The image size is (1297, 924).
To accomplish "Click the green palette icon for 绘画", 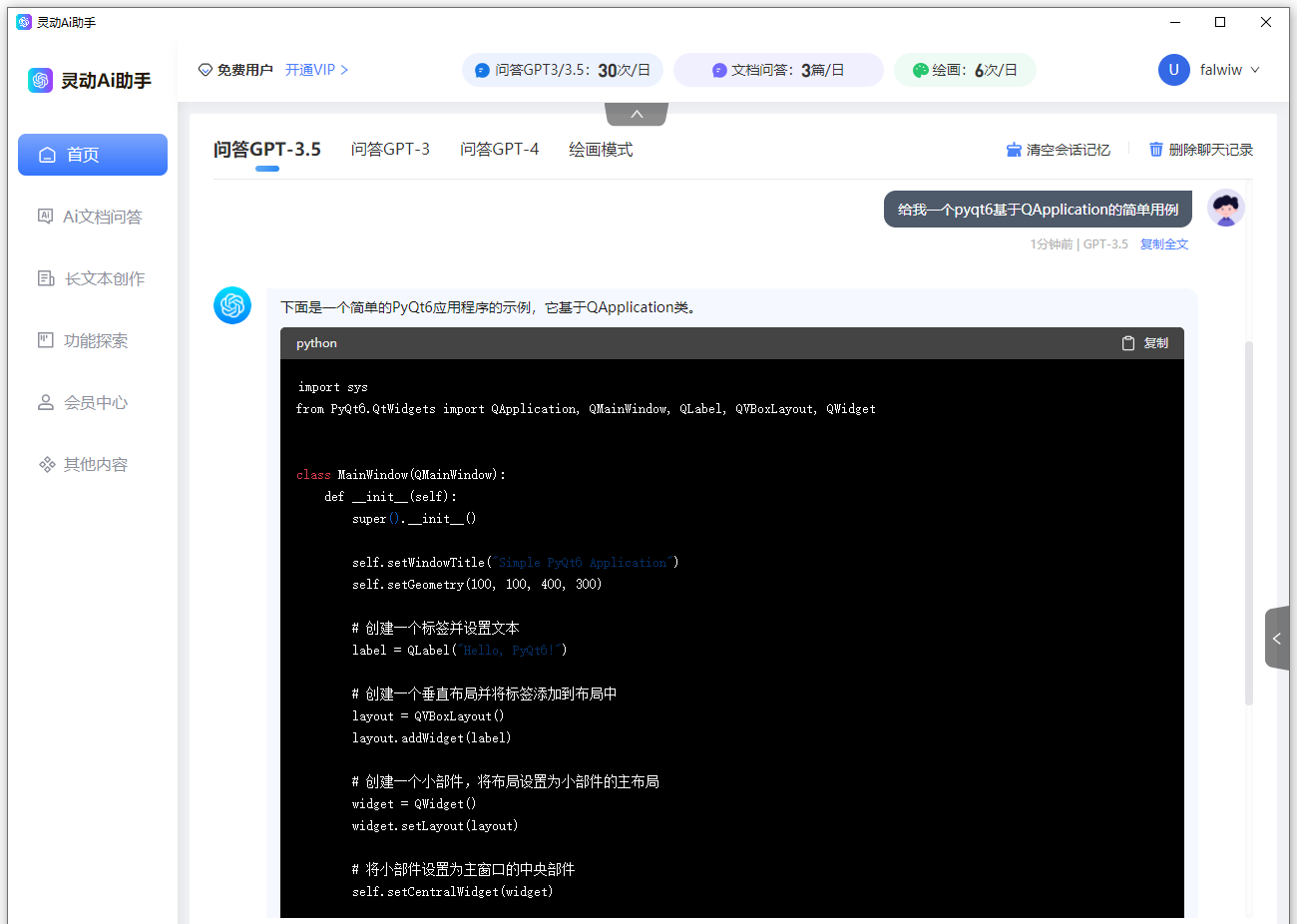I will pyautogui.click(x=921, y=70).
